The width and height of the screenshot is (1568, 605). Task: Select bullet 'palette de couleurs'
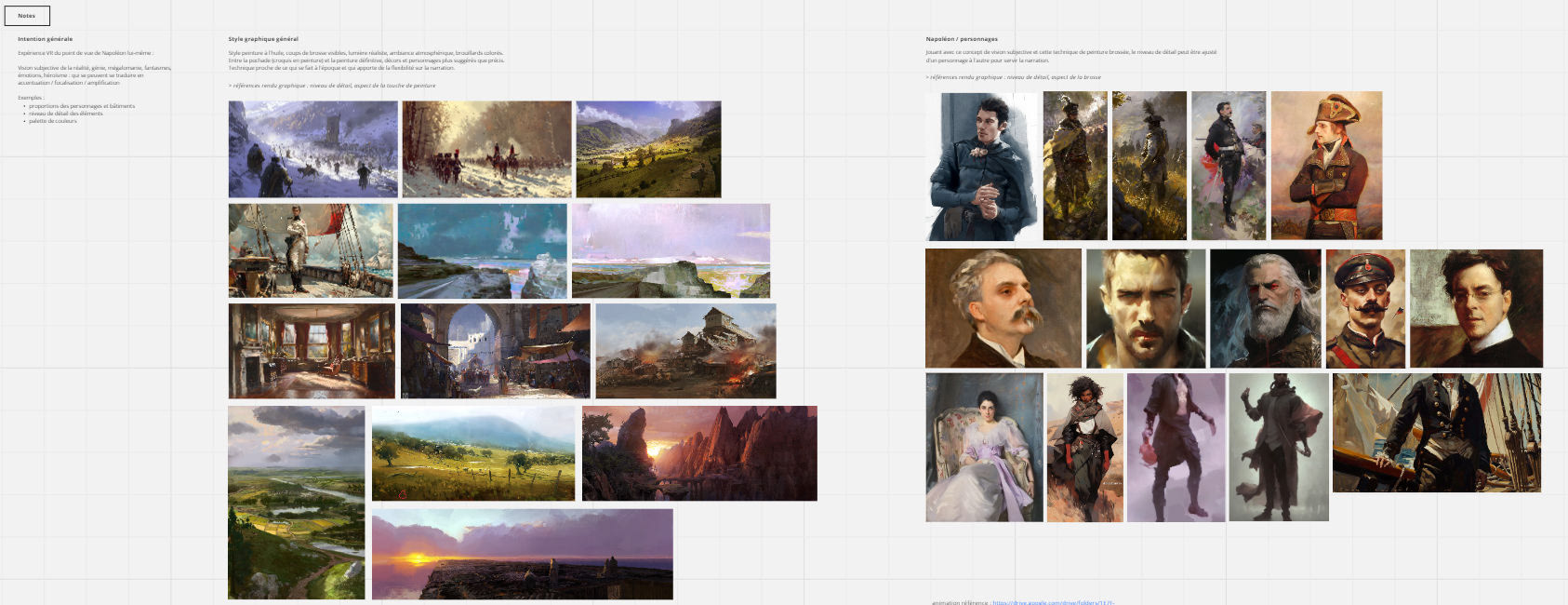point(53,121)
